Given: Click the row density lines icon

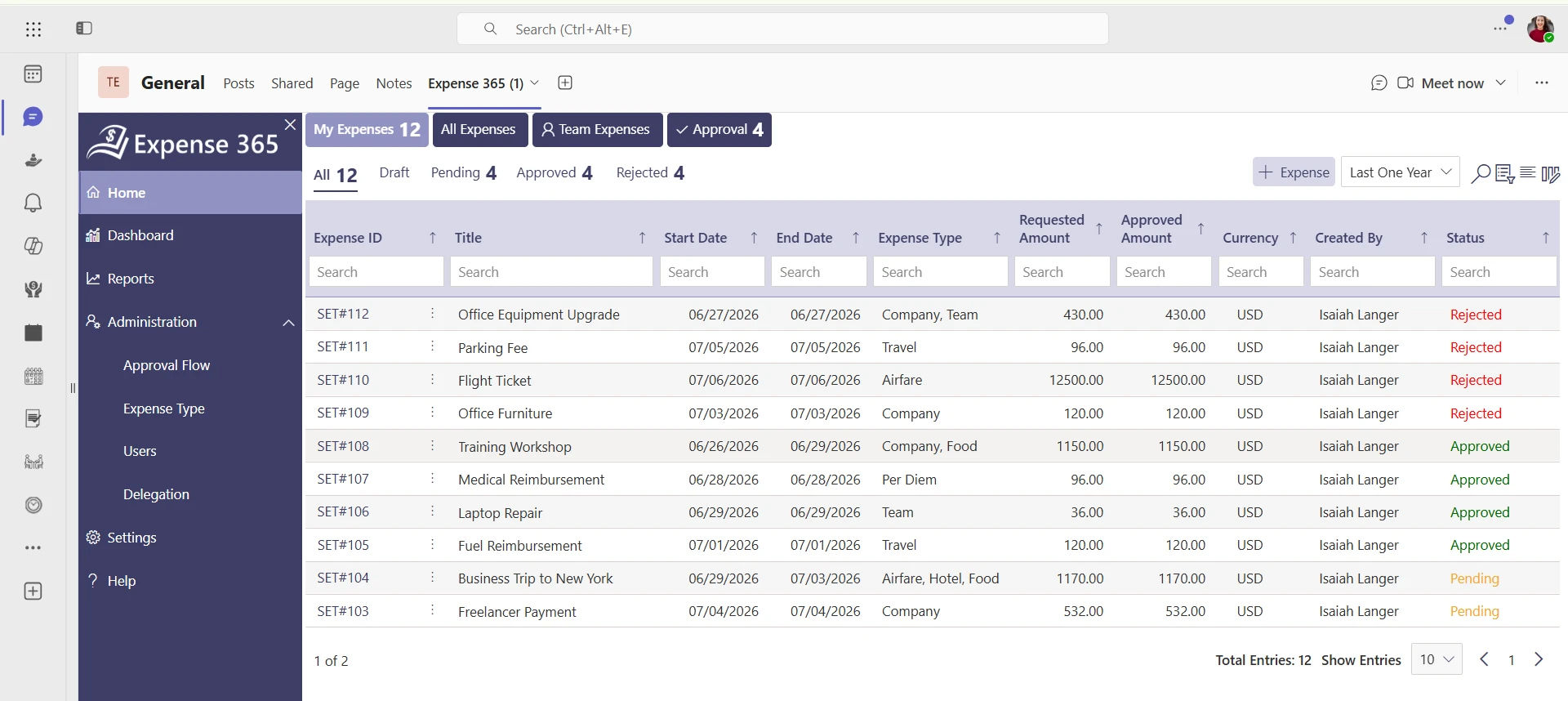Looking at the screenshot, I should pyautogui.click(x=1527, y=172).
